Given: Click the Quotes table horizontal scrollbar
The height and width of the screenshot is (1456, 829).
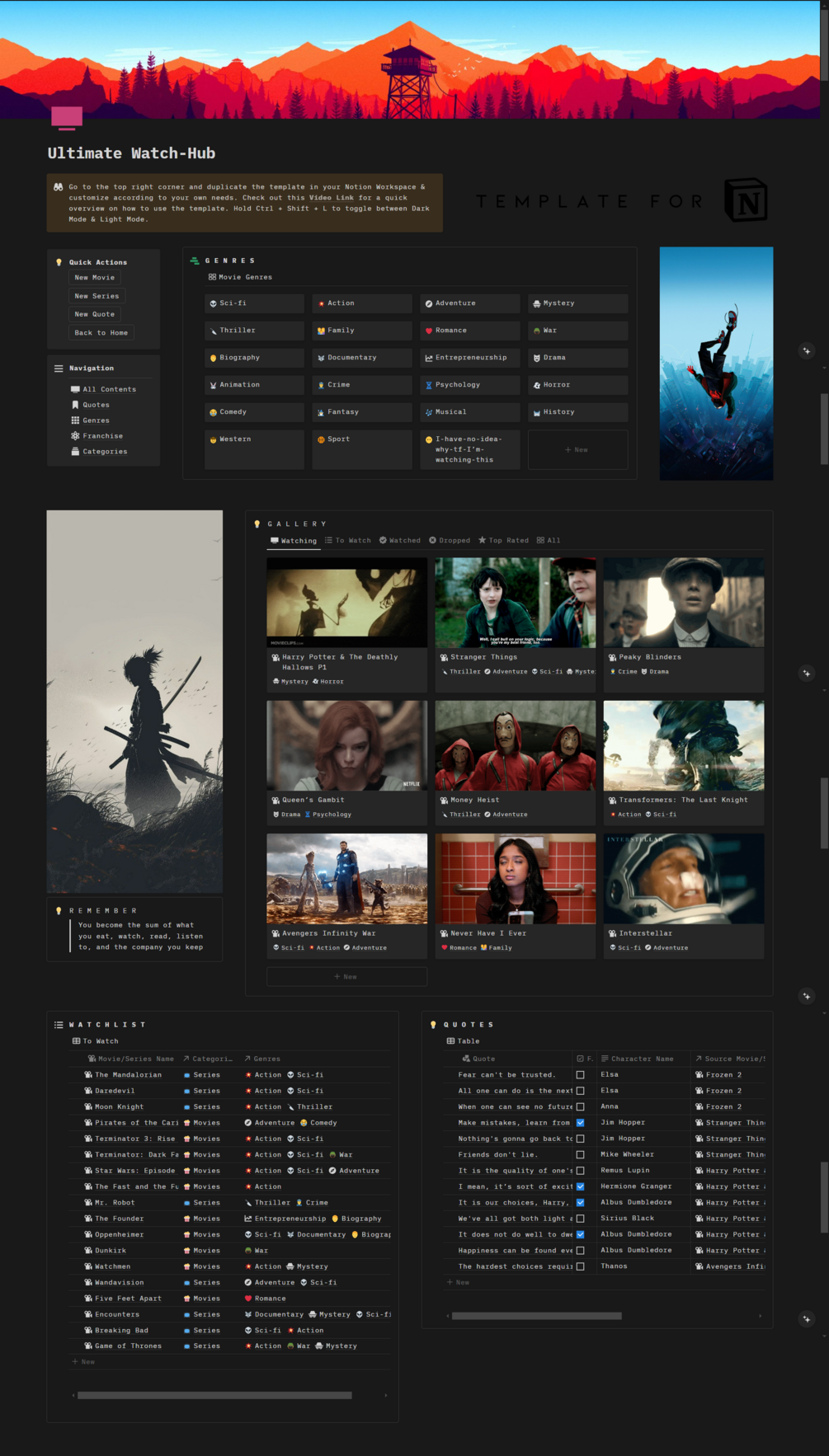Looking at the screenshot, I should coord(536,1316).
